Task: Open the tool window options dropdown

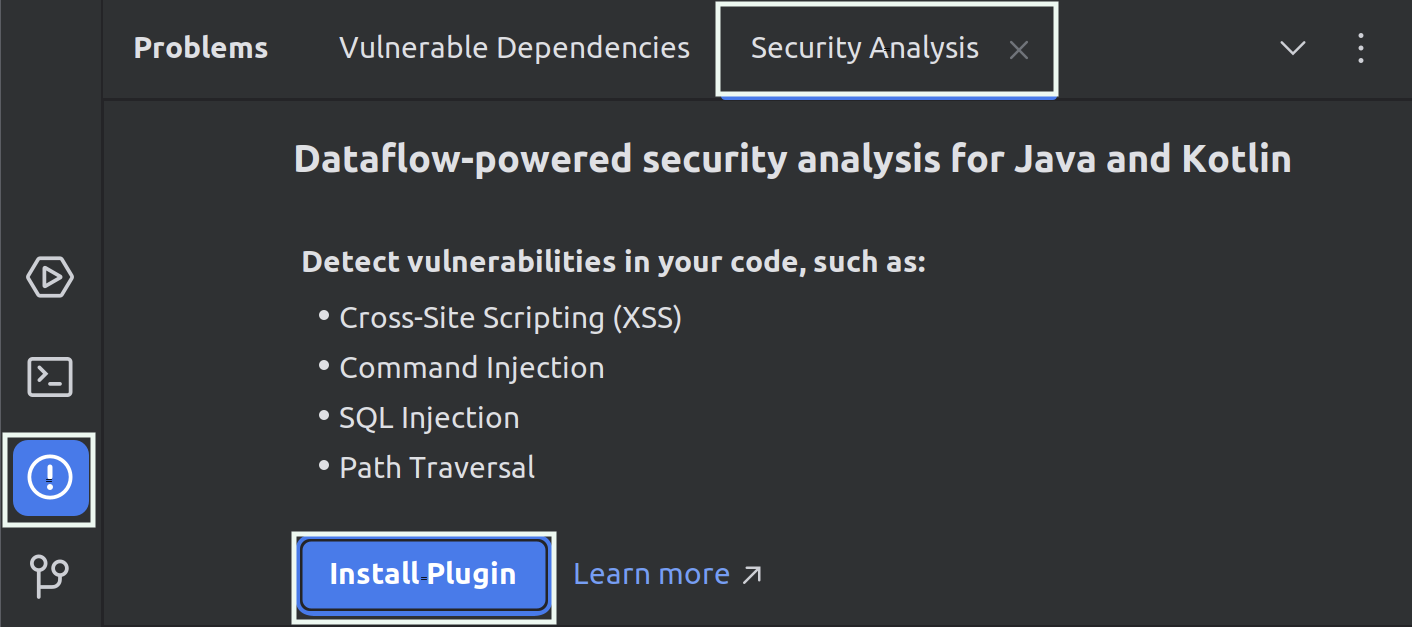Action: click(x=1292, y=47)
